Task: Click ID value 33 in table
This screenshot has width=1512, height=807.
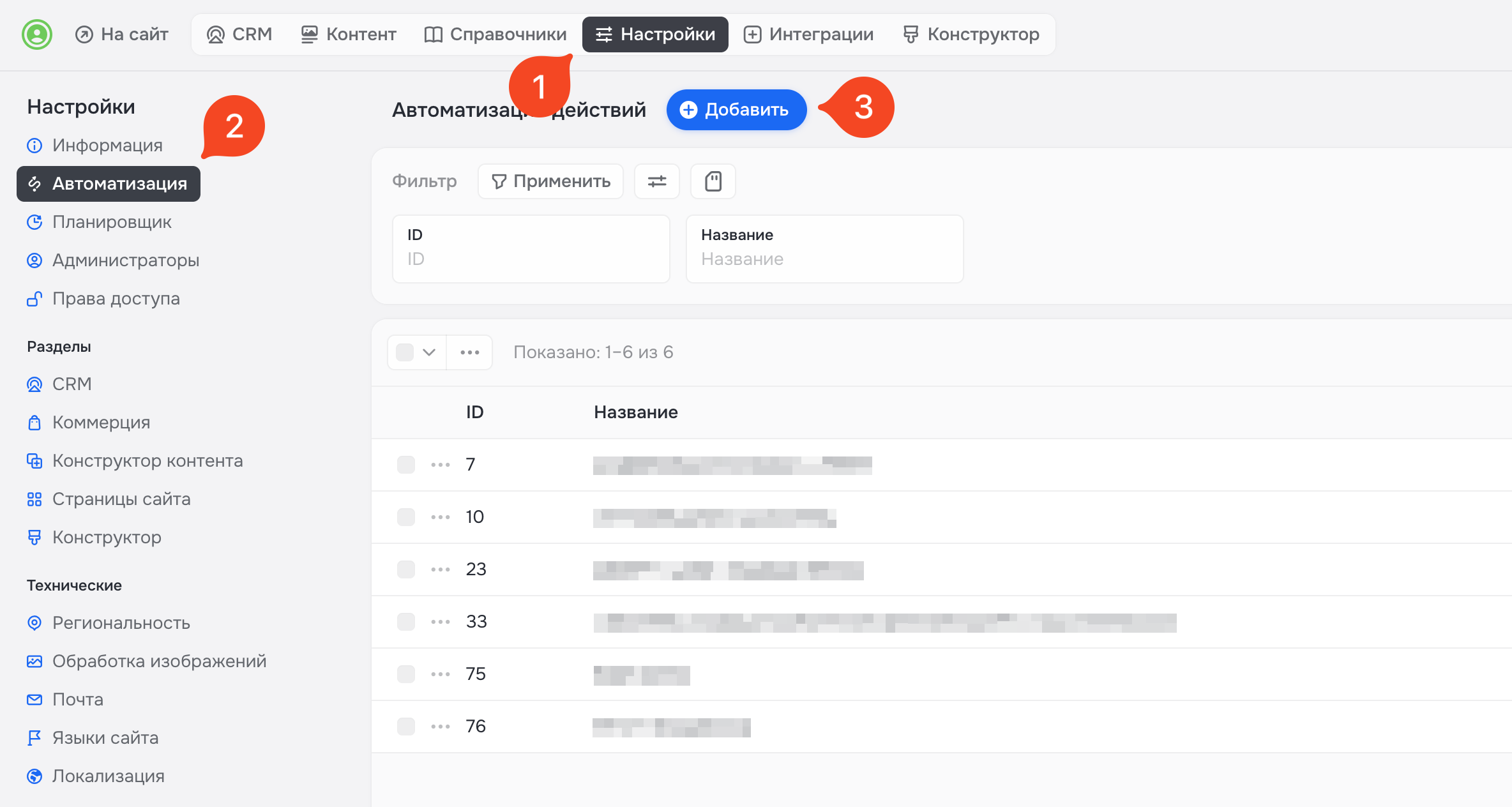Action: click(476, 622)
